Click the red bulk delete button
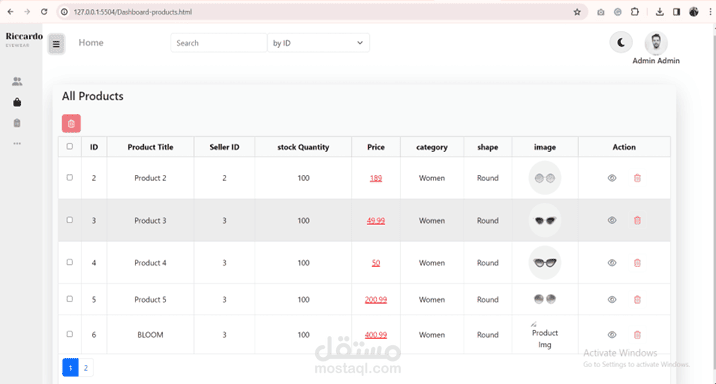716x384 pixels. point(71,123)
